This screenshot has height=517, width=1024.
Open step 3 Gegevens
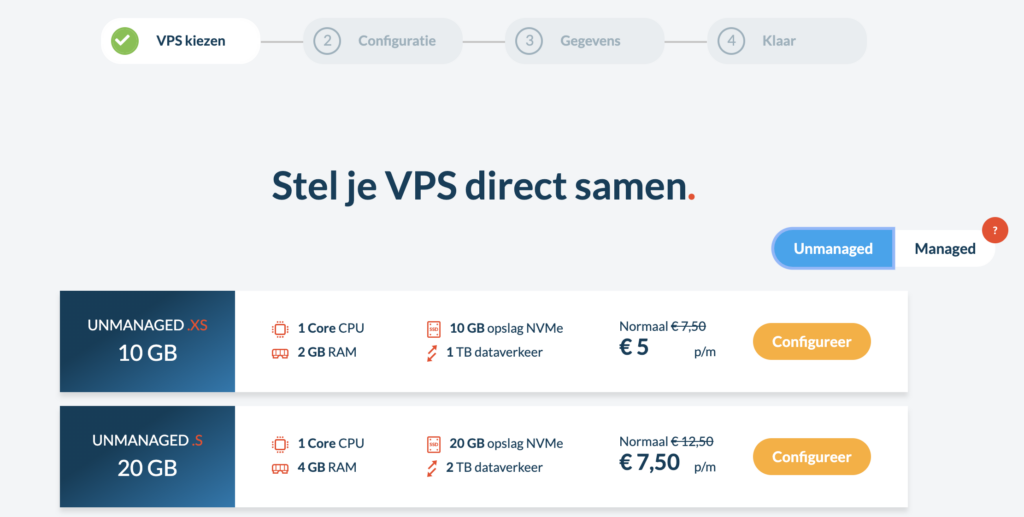click(x=584, y=41)
